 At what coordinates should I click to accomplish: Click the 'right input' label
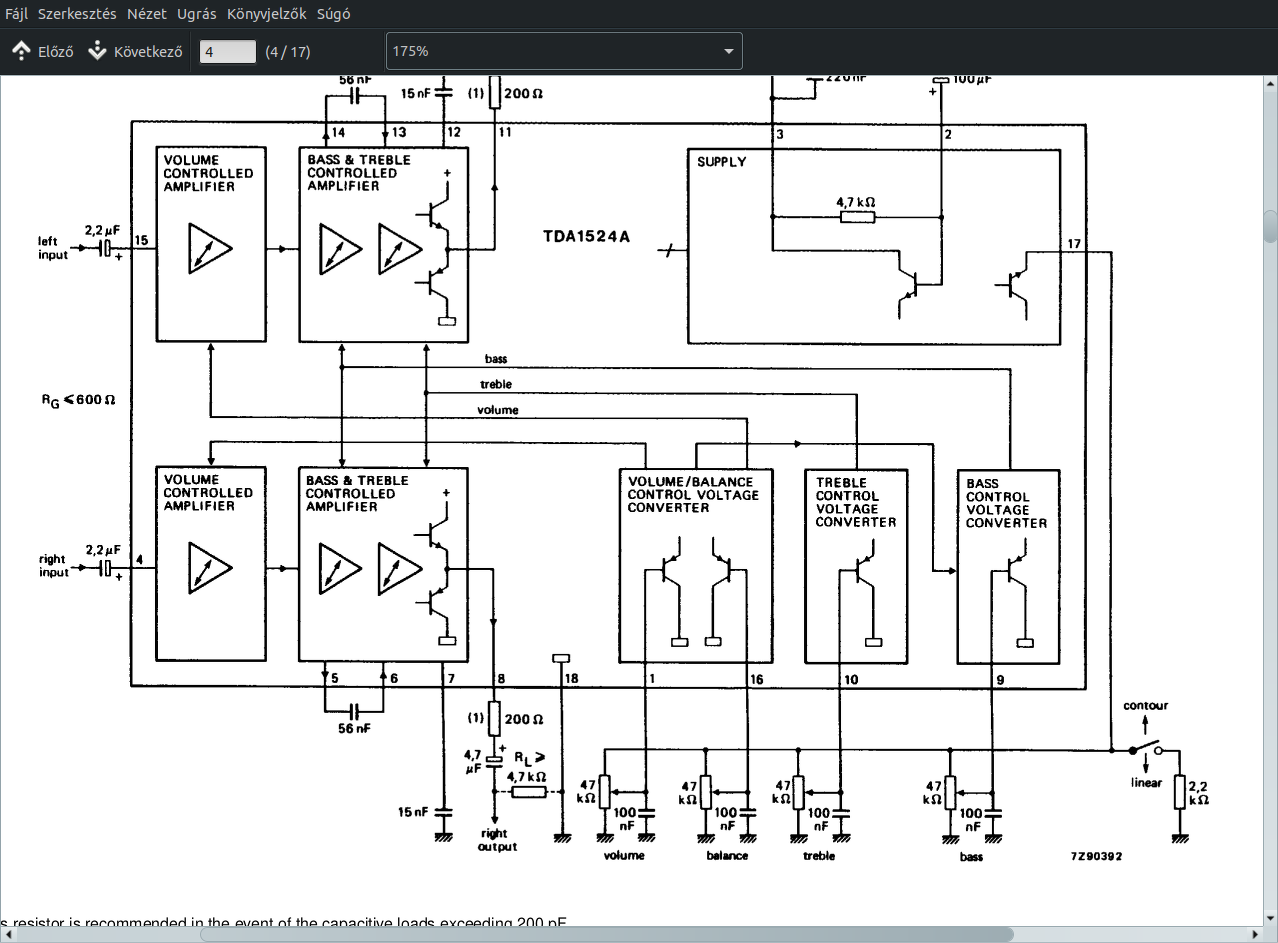[53, 566]
